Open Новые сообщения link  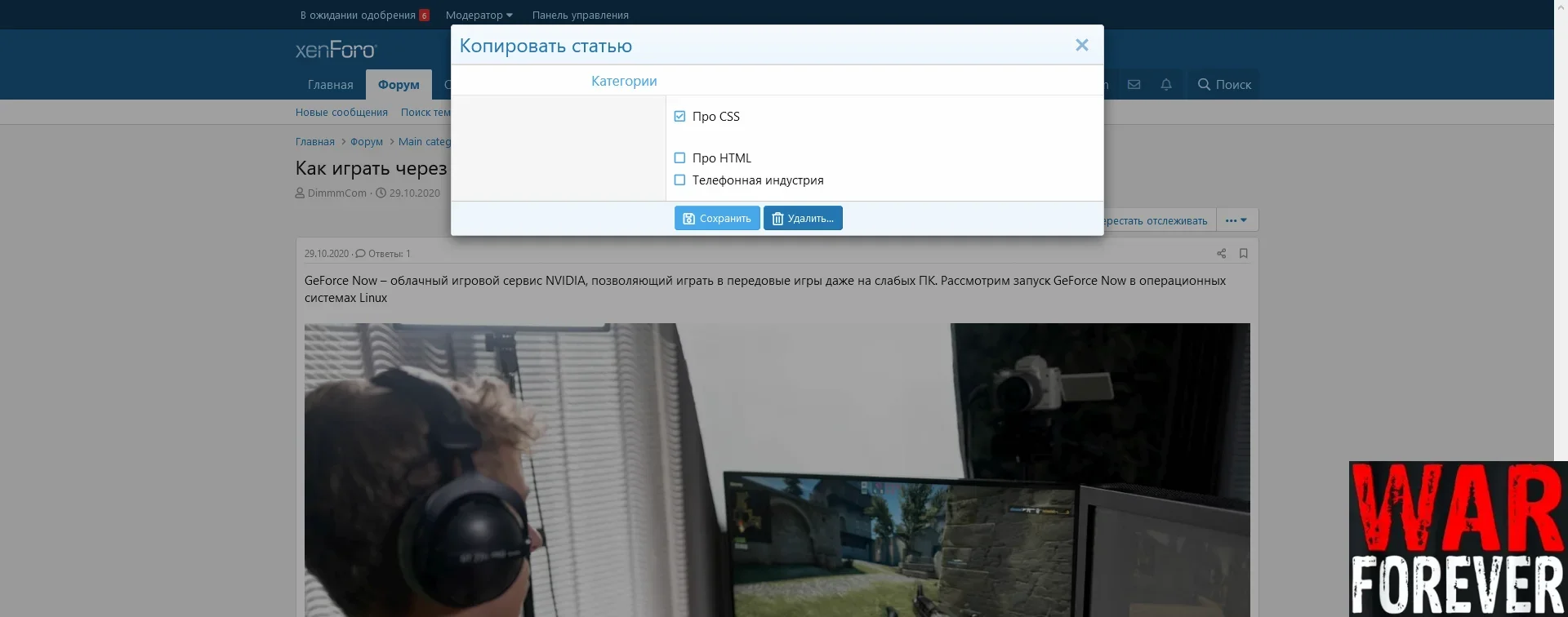(341, 113)
